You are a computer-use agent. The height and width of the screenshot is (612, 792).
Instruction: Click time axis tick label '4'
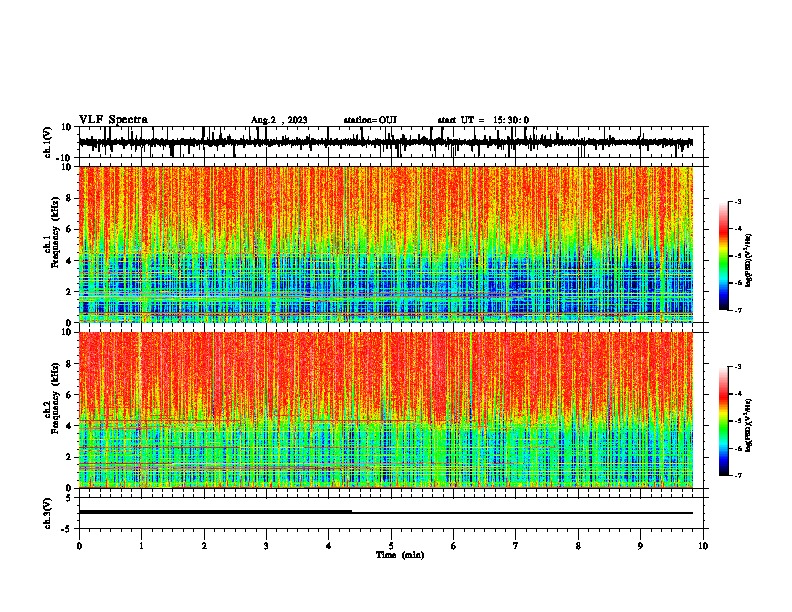pyautogui.click(x=329, y=546)
